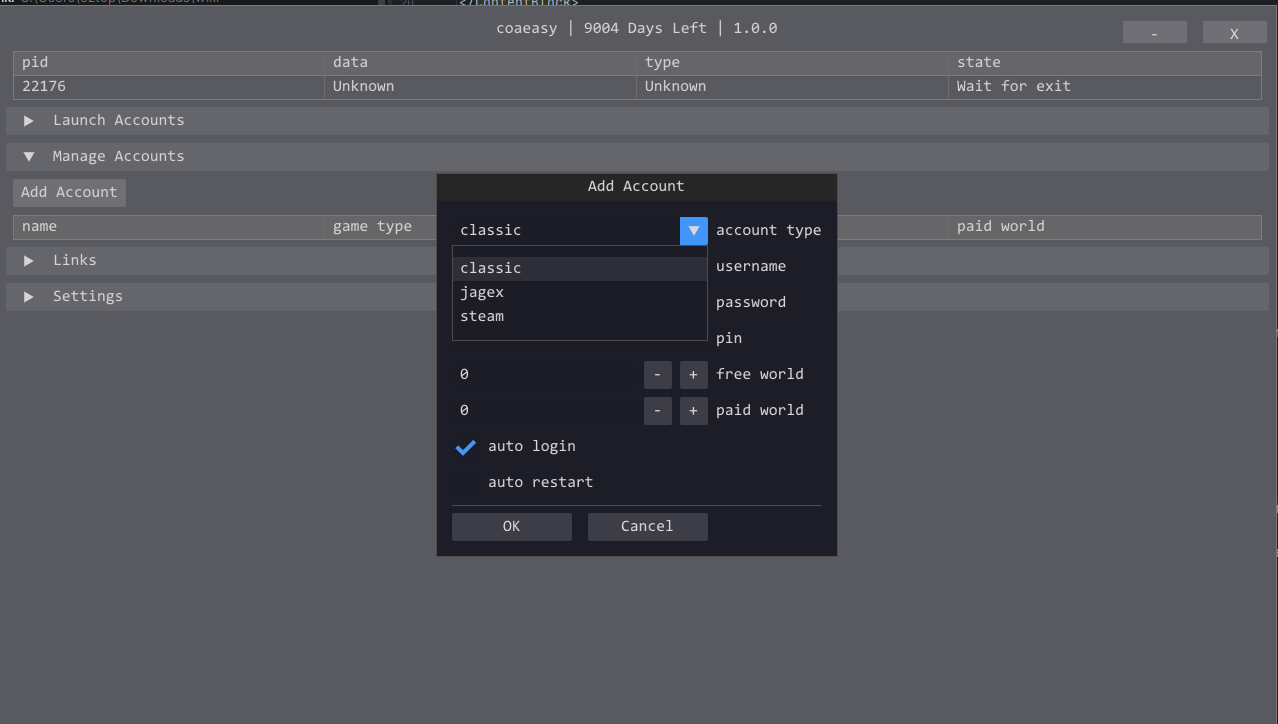Click the paid world number field
Image resolution: width=1278 pixels, height=724 pixels.
[546, 410]
